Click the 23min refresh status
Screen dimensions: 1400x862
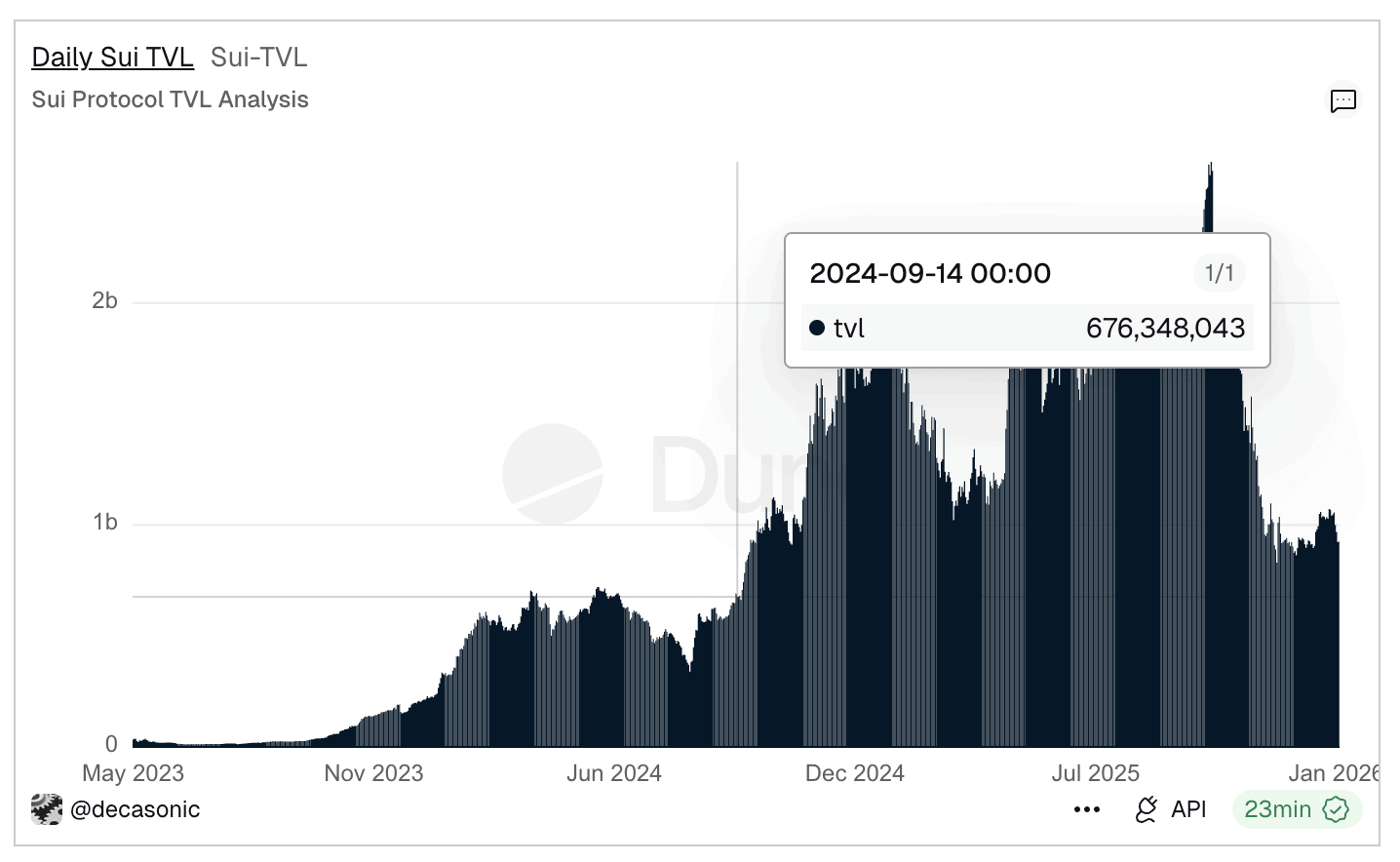click(x=1277, y=809)
